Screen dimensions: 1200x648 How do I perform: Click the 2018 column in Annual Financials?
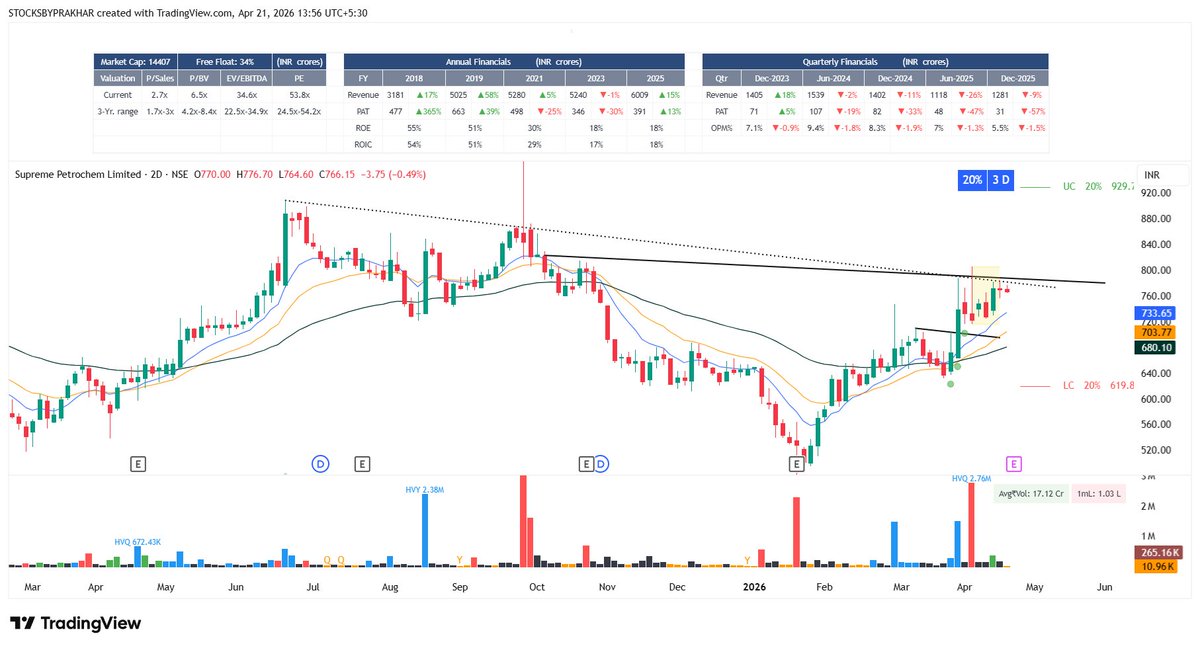(412, 78)
